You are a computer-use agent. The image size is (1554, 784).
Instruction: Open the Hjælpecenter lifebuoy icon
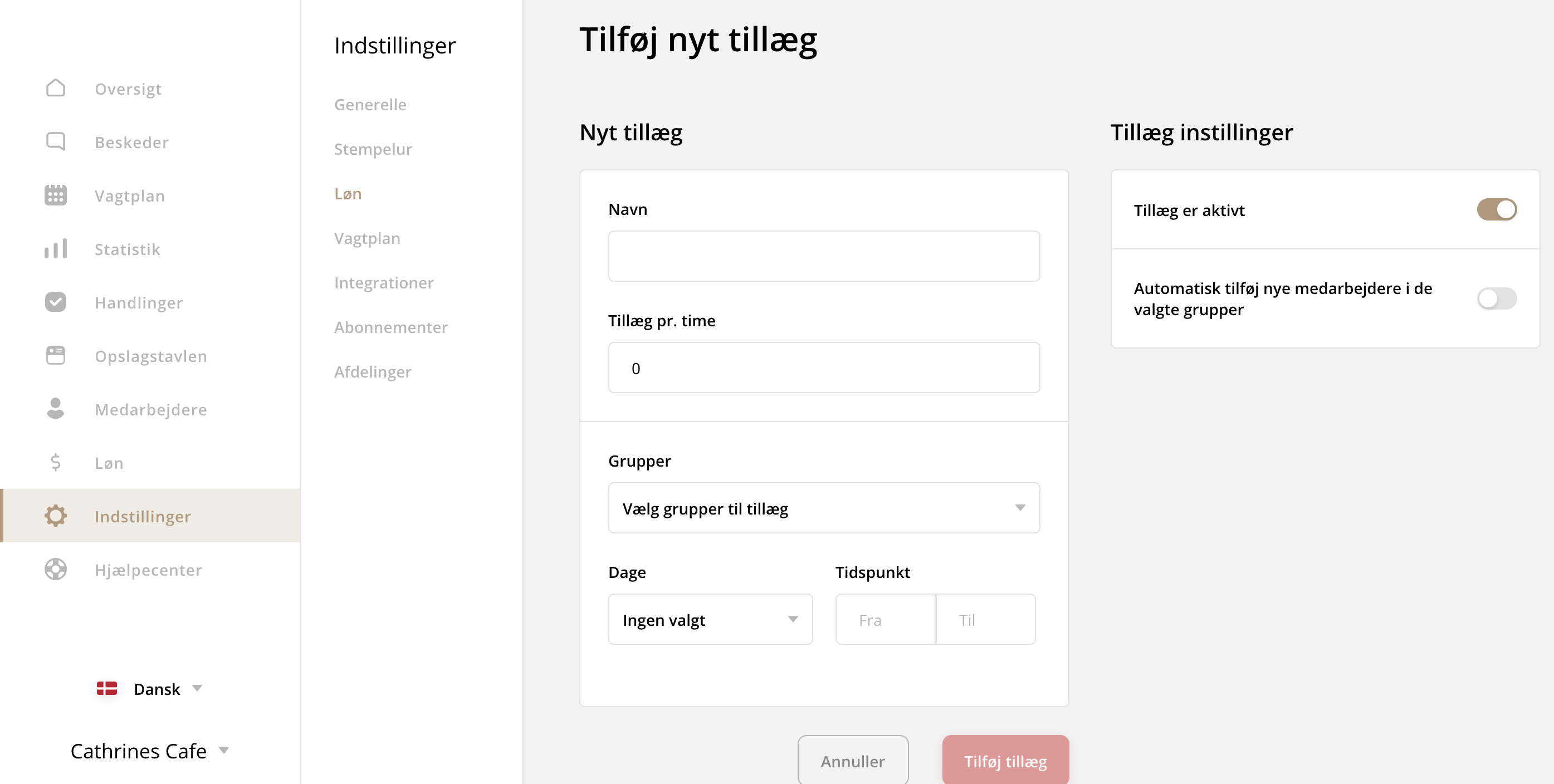56,569
